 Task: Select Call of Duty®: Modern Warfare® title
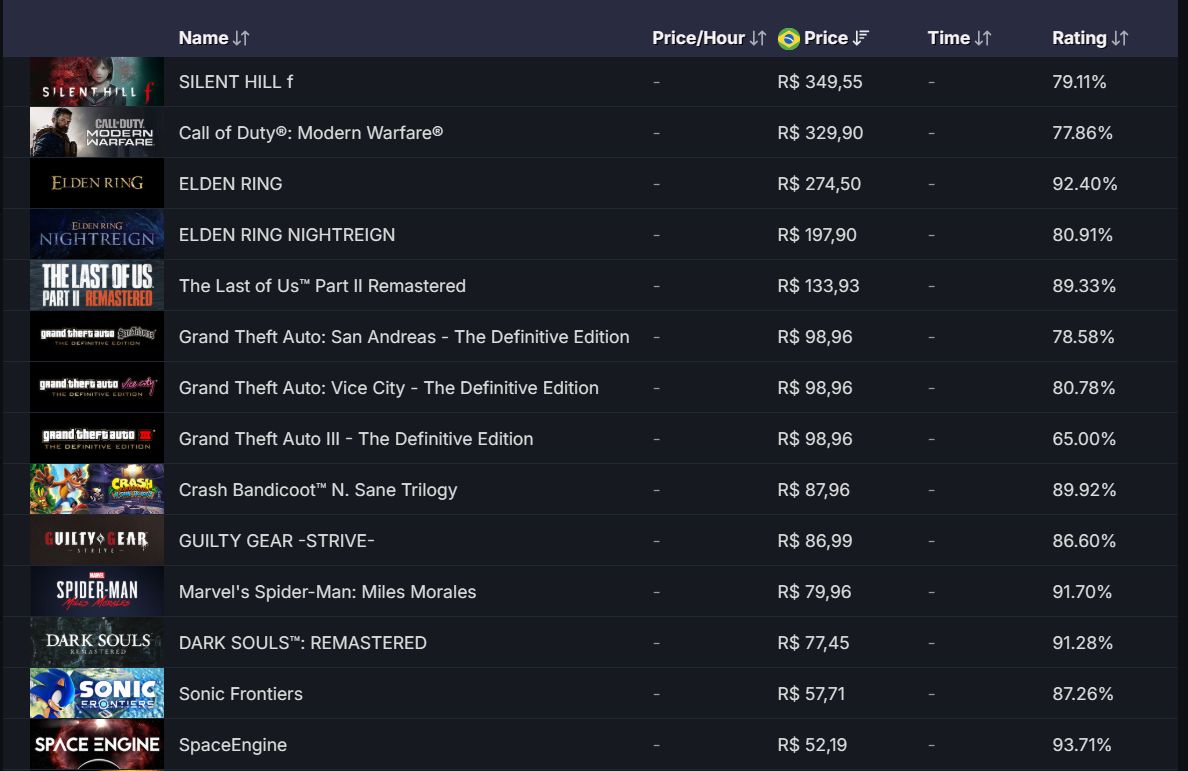tap(311, 133)
